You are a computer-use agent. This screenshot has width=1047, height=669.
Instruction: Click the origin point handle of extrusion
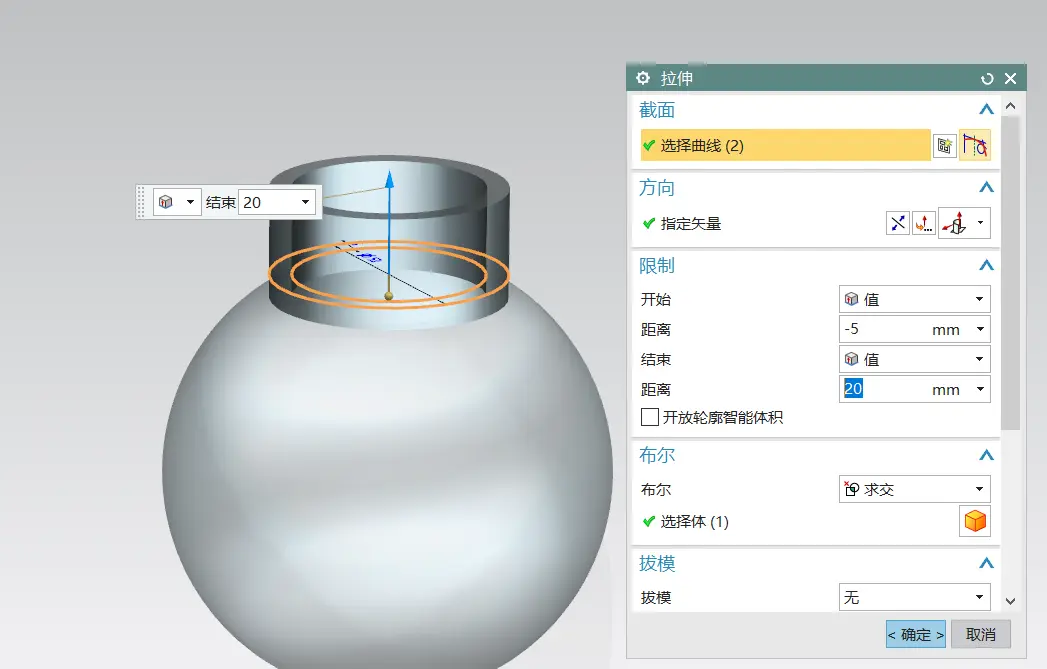389,296
